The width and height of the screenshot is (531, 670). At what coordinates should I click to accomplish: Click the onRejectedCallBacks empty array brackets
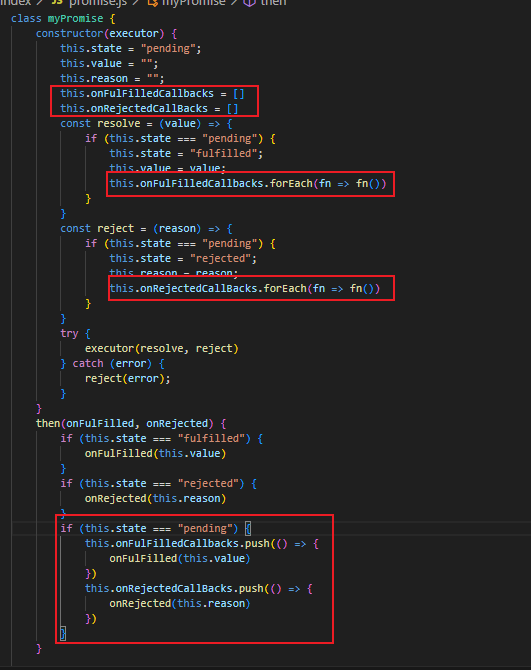coord(232,109)
